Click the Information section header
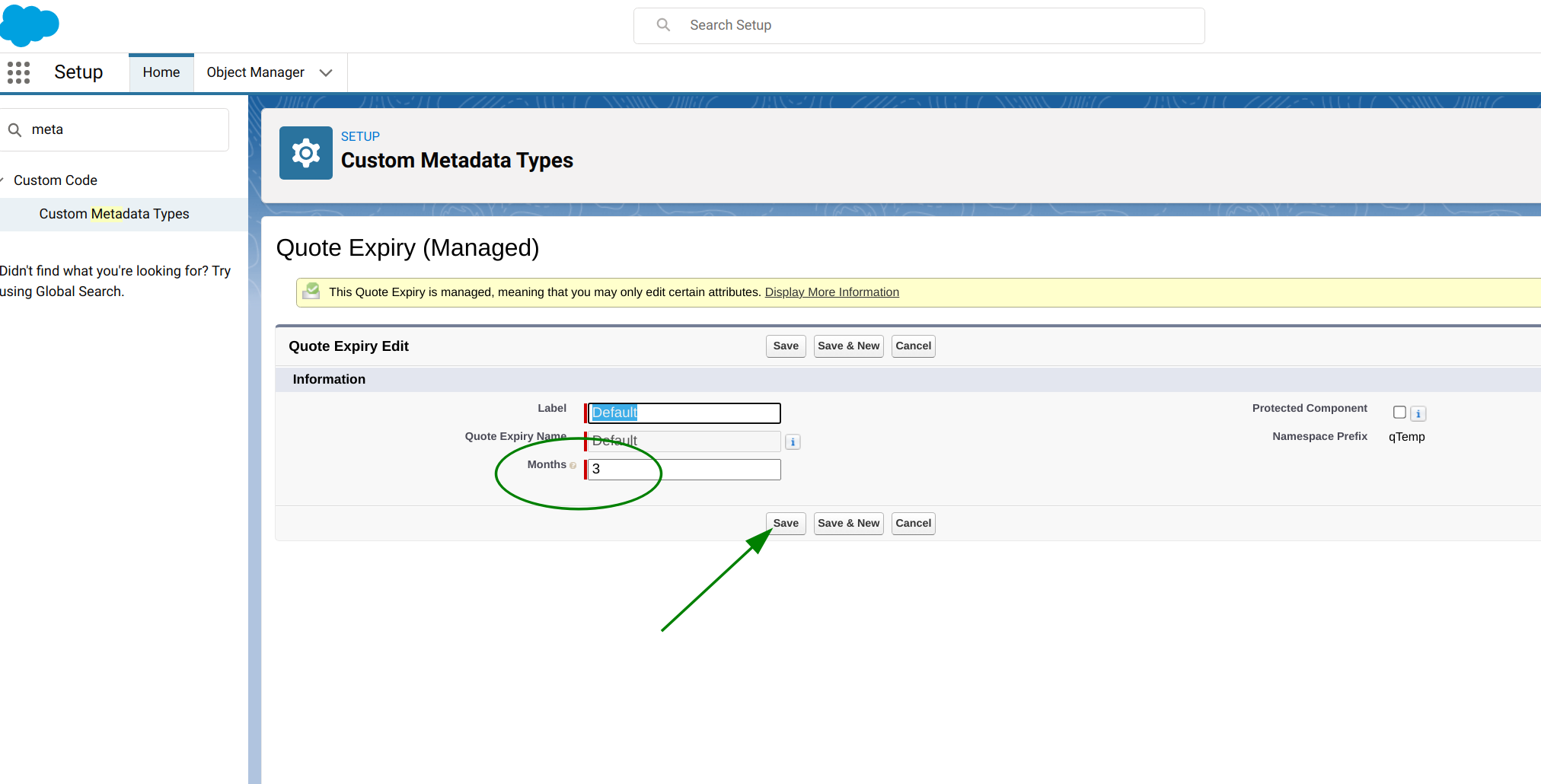This screenshot has width=1541, height=784. (x=908, y=380)
